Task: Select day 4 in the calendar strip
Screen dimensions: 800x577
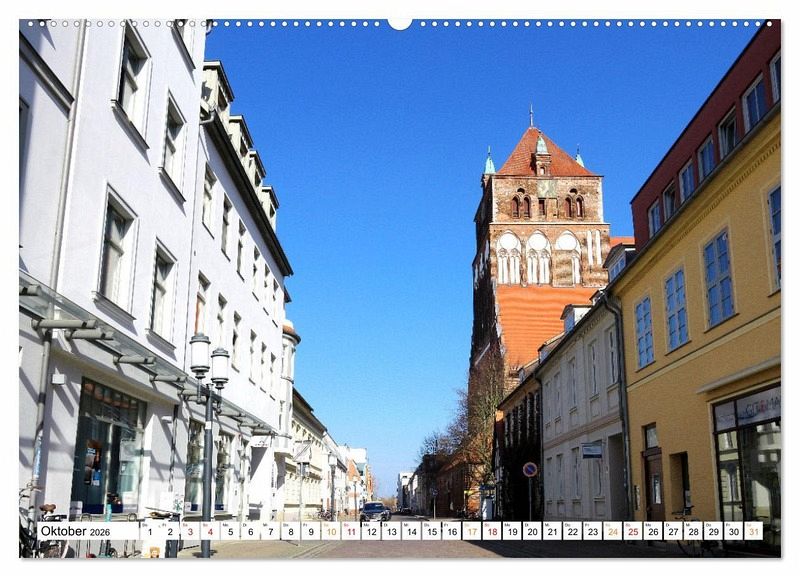Action: pyautogui.click(x=210, y=531)
